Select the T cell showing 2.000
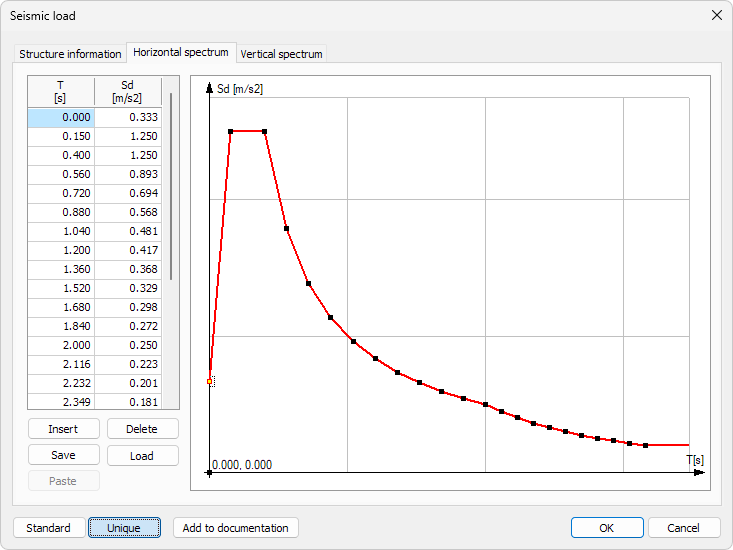This screenshot has height=550, width=733. click(61, 346)
